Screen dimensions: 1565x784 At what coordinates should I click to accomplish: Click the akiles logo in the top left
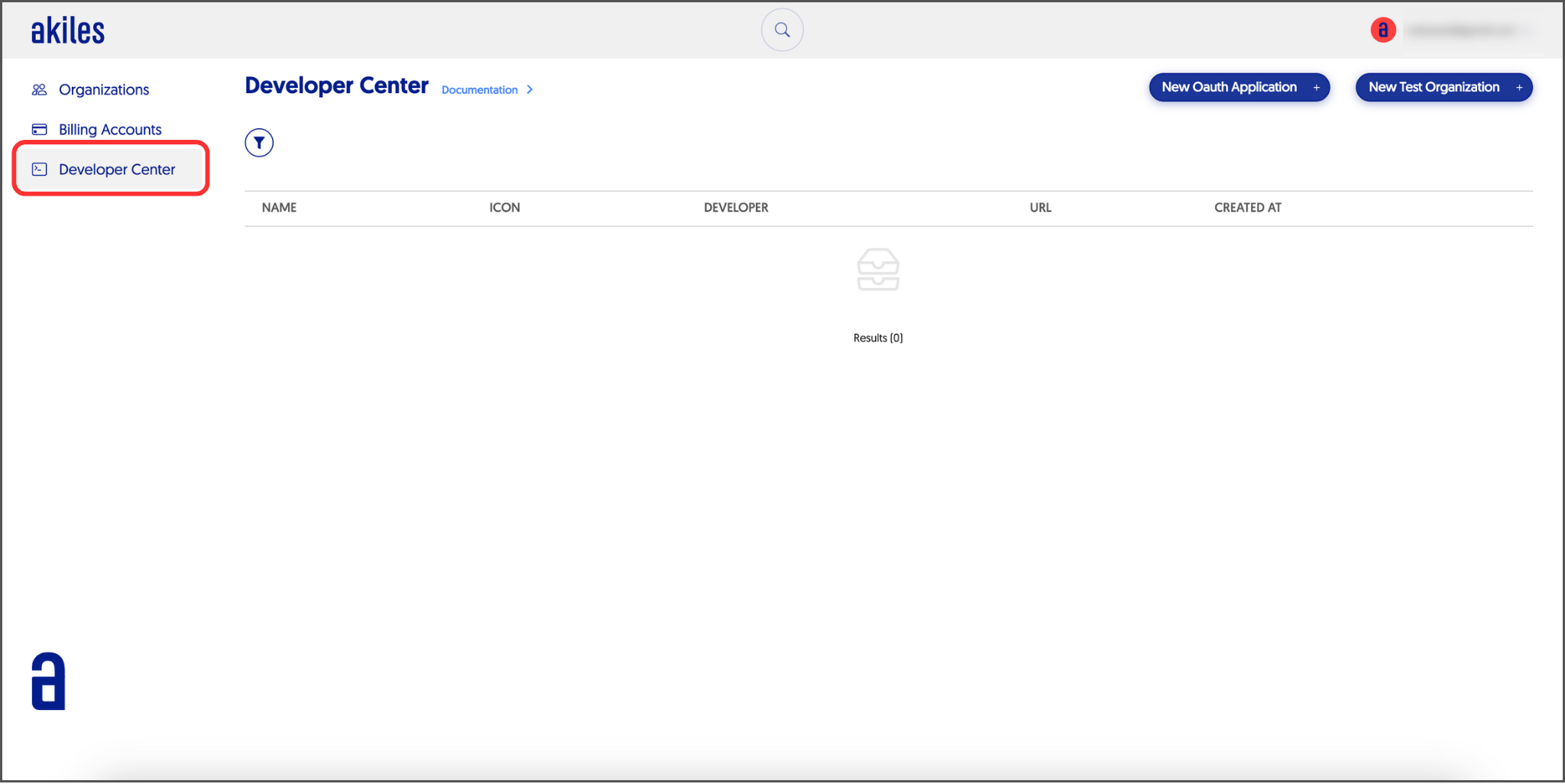(x=67, y=30)
